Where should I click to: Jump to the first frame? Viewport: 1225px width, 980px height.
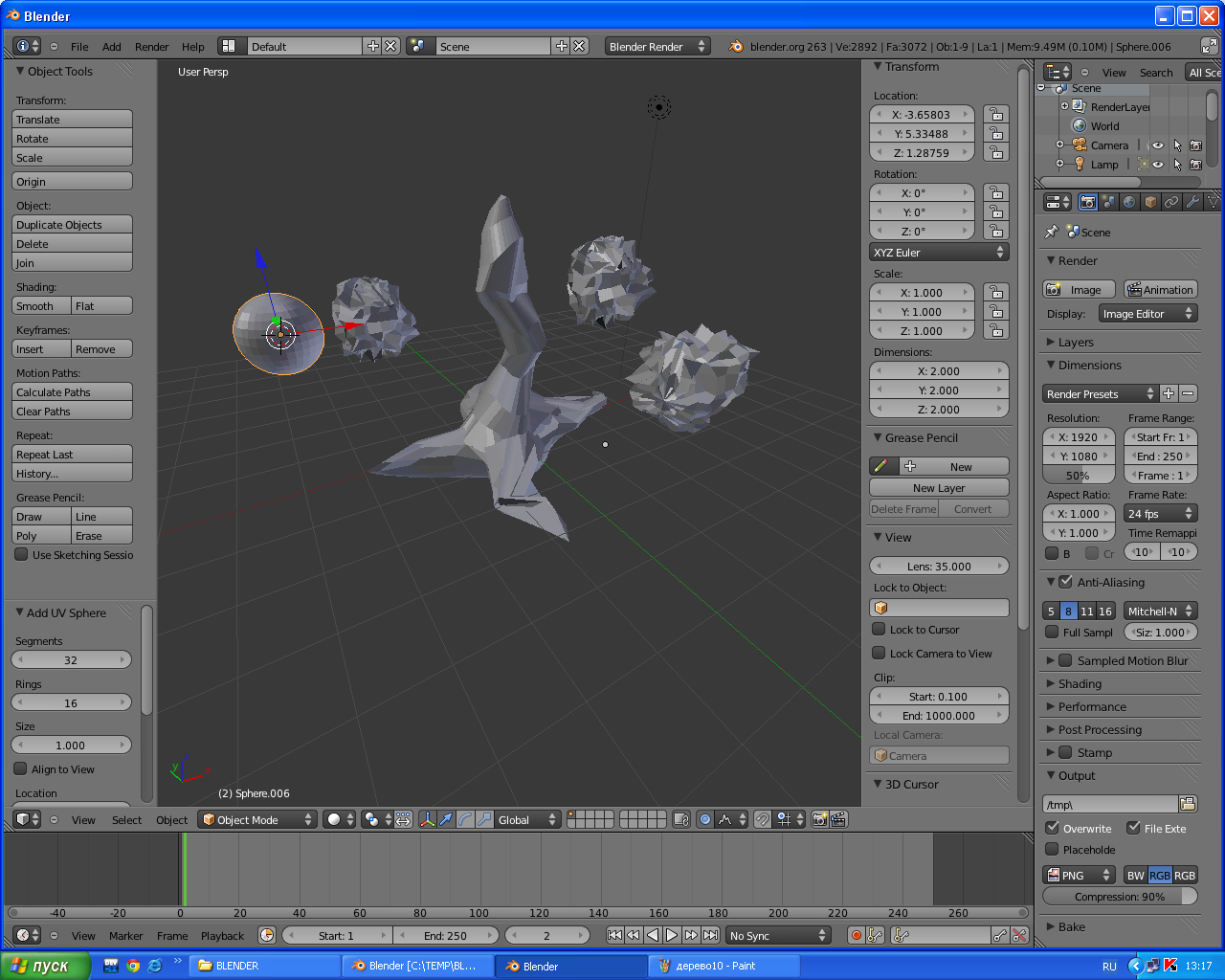point(614,935)
